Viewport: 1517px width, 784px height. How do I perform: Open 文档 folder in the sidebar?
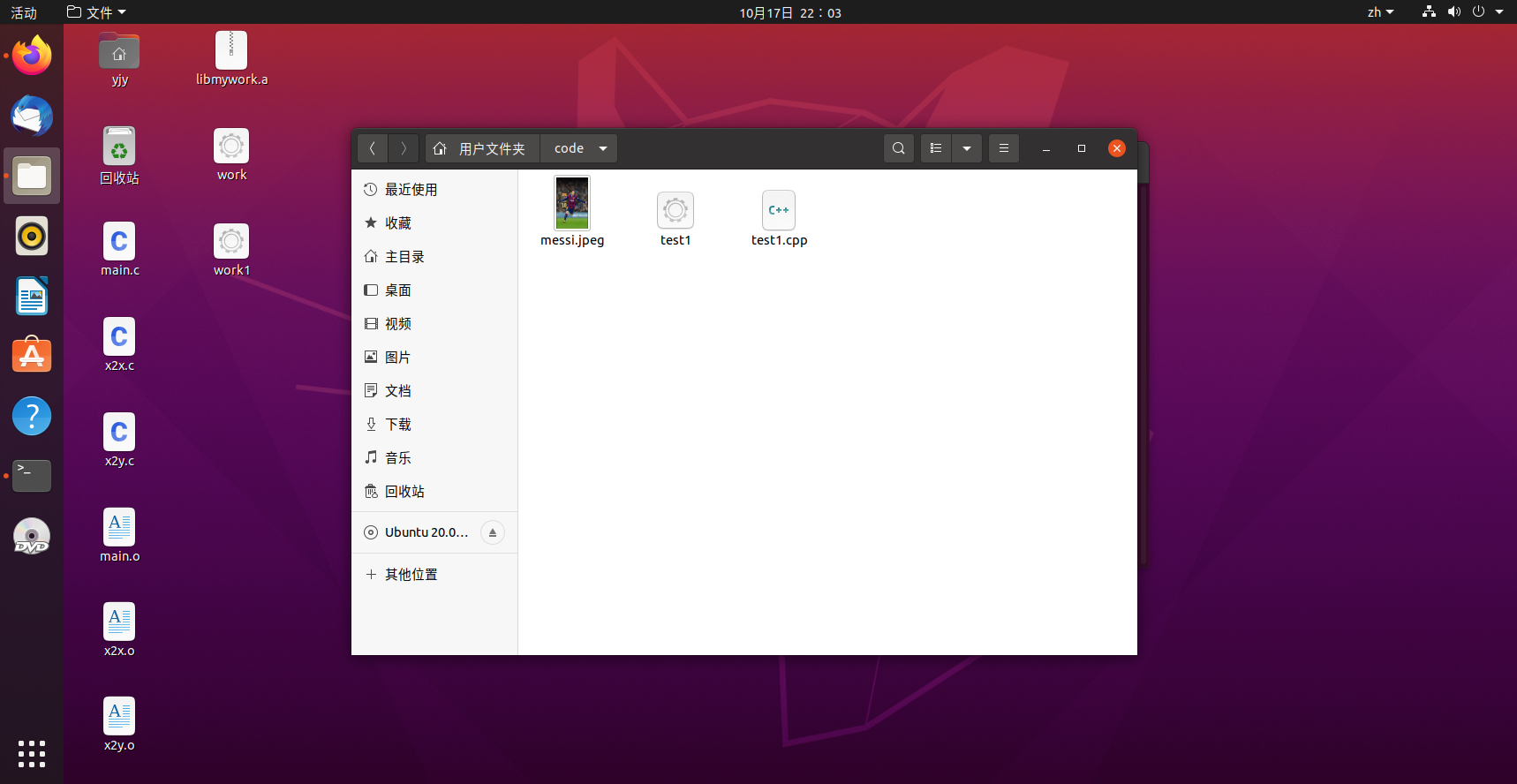(434, 391)
